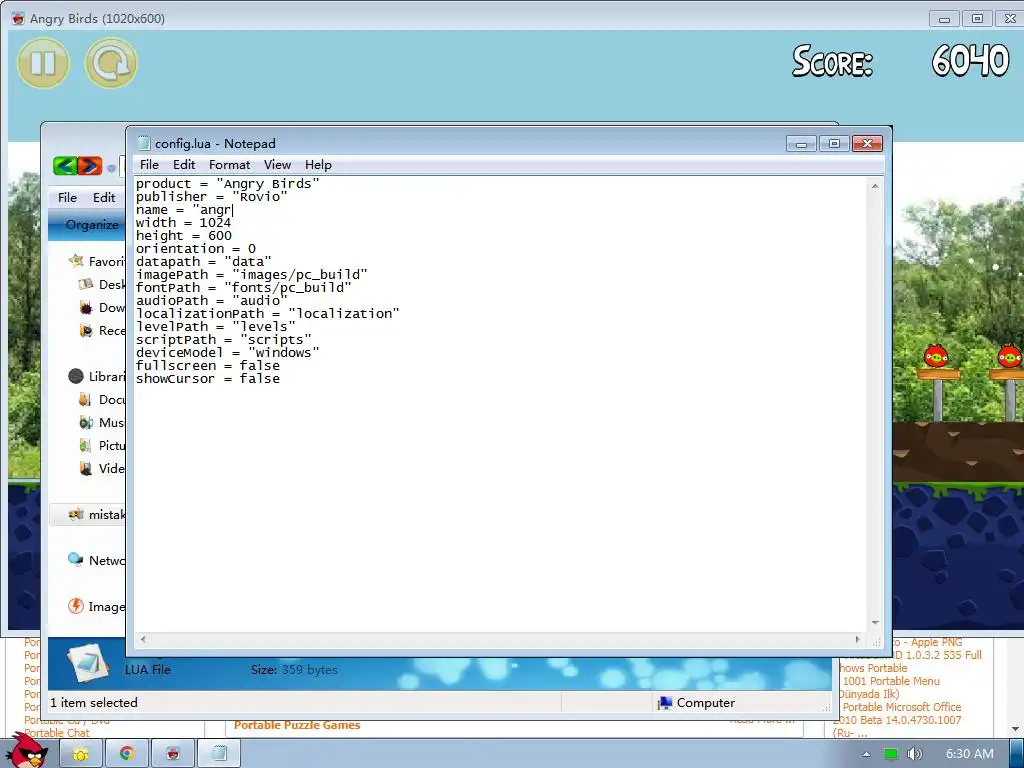Open Notepad's Edit menu
This screenshot has width=1024, height=768.
coord(184,165)
